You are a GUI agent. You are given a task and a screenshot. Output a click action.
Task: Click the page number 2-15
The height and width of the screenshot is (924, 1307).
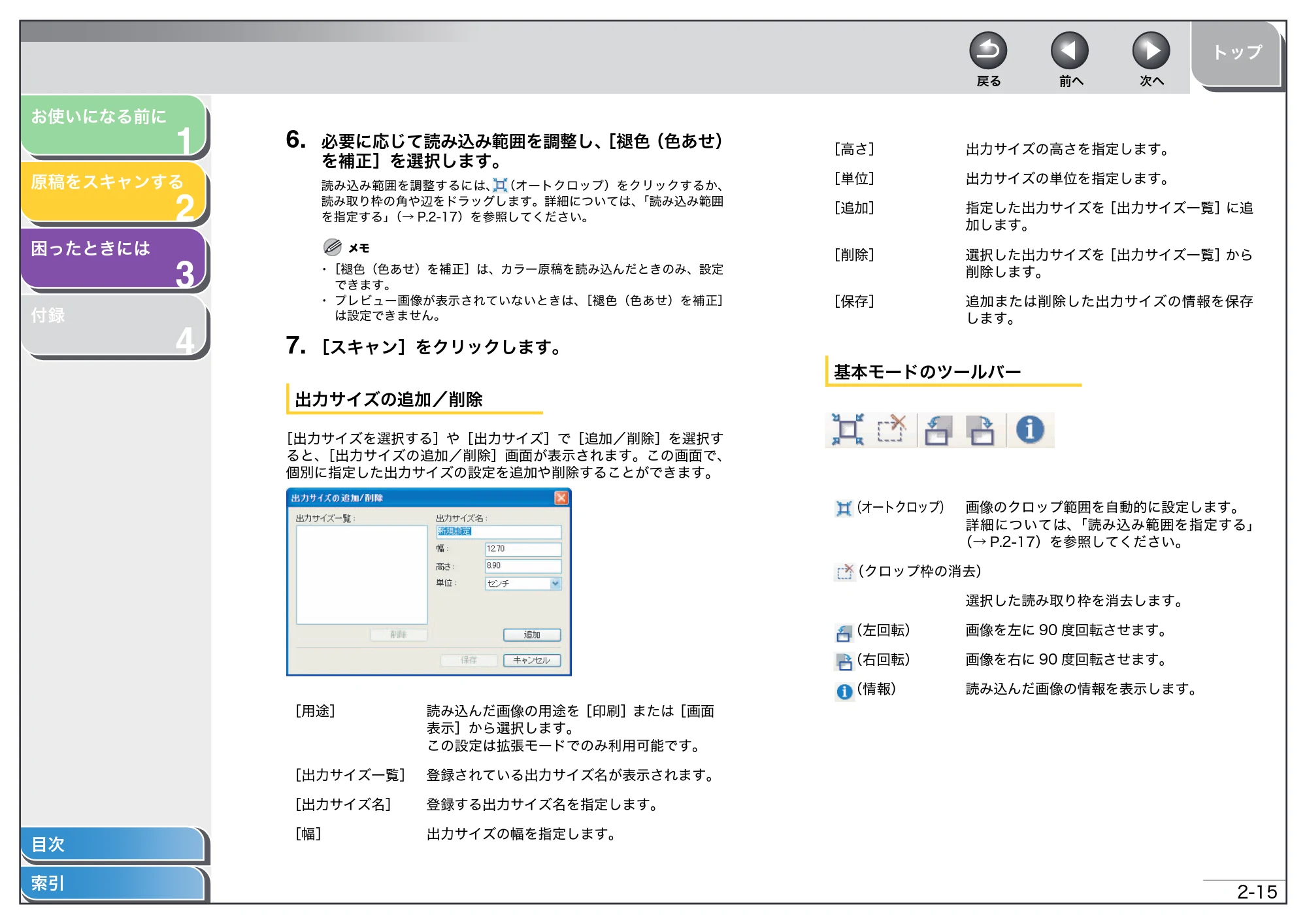point(1257,892)
